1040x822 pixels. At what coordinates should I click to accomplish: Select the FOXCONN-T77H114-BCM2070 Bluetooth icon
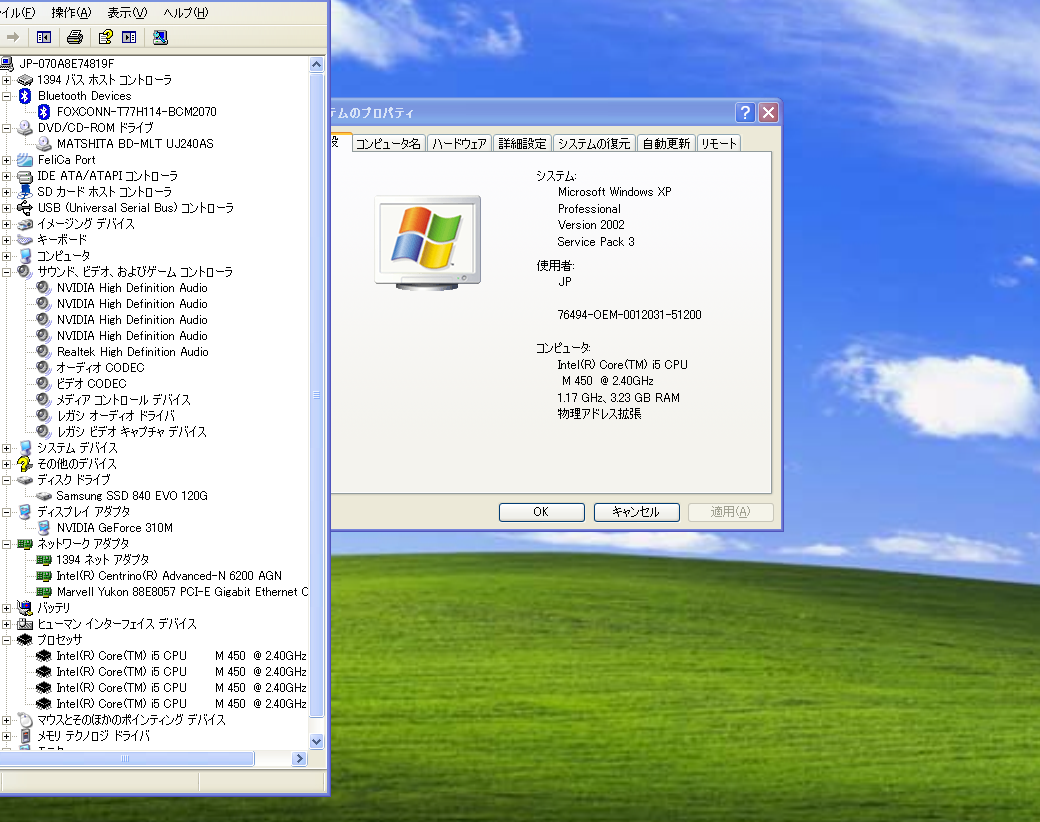tap(44, 112)
